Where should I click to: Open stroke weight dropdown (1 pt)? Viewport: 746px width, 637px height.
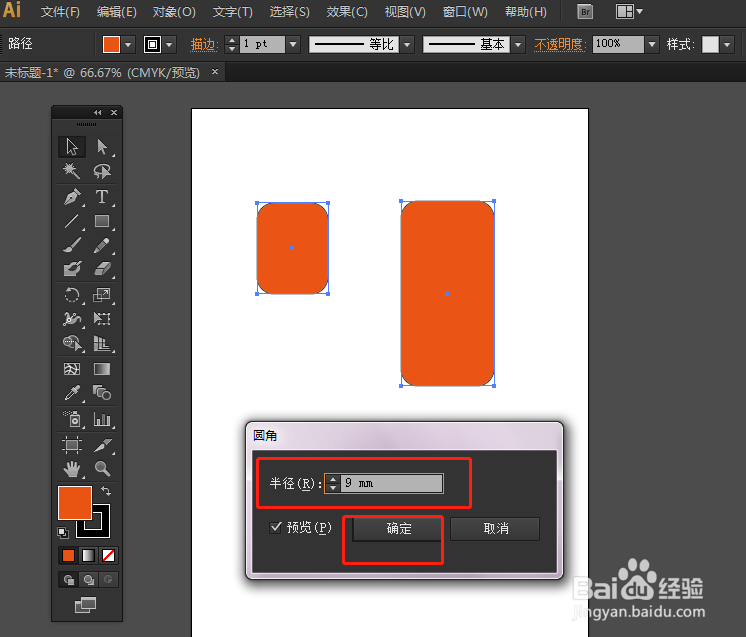point(294,45)
